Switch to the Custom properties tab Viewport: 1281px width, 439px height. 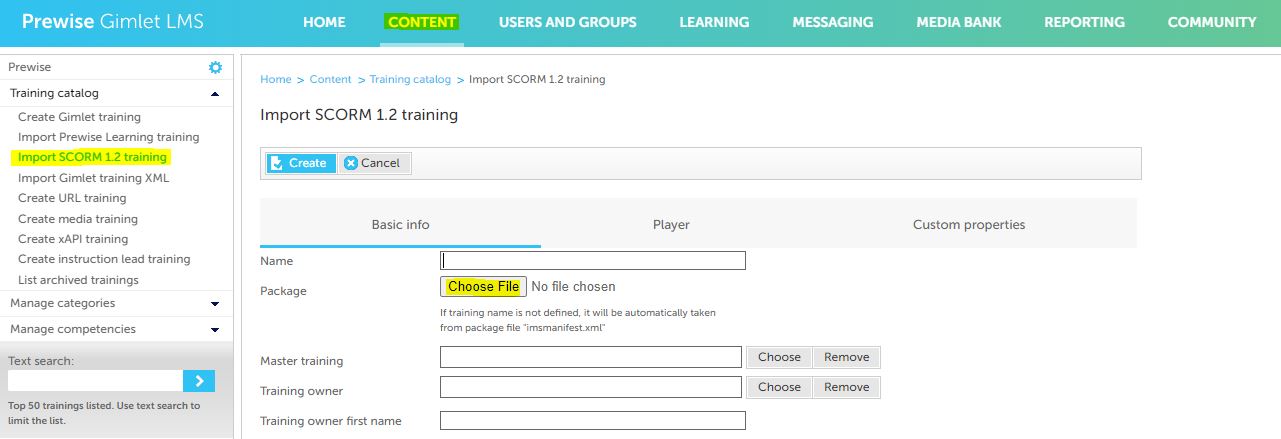[x=969, y=224]
